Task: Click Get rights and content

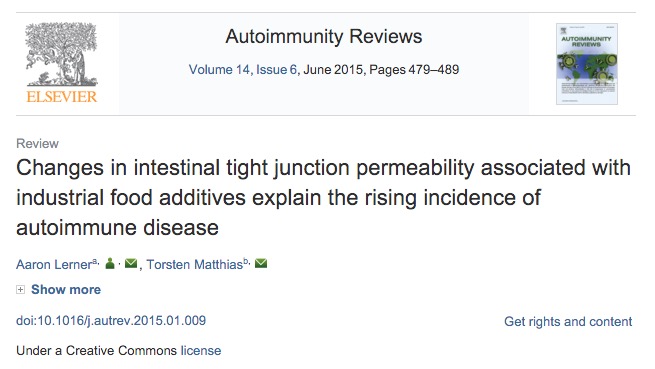Action: (x=568, y=321)
